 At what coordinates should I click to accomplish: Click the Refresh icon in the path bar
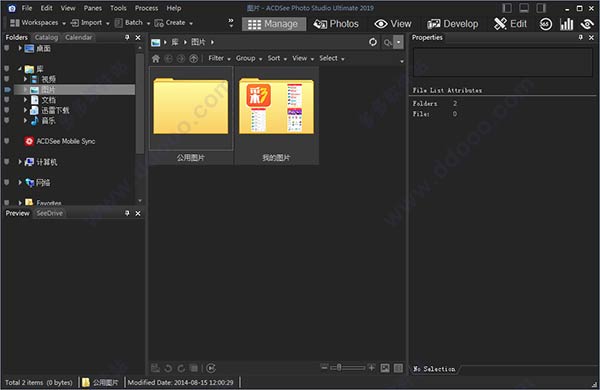pyautogui.click(x=373, y=42)
